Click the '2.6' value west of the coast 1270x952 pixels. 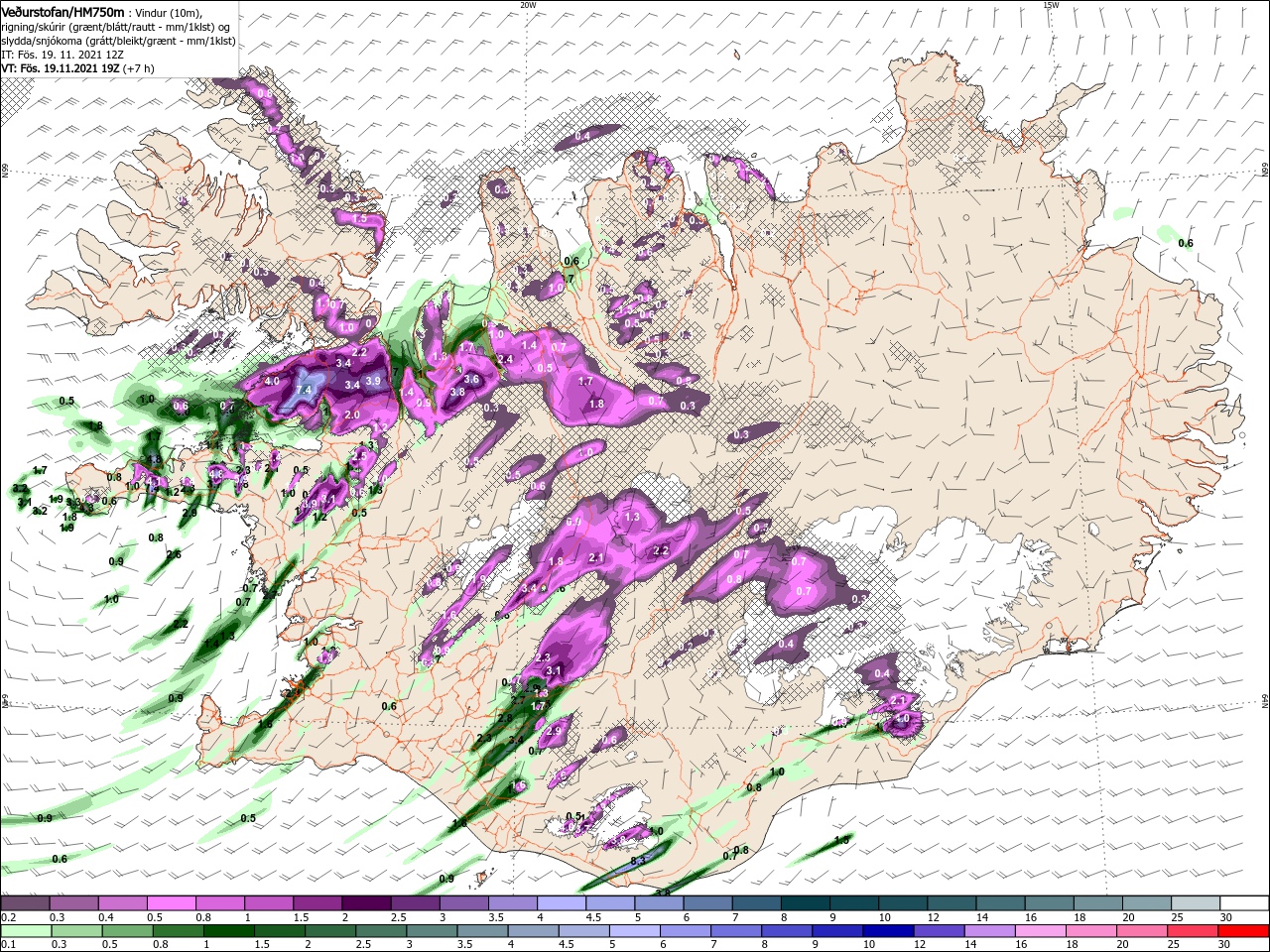tap(174, 554)
